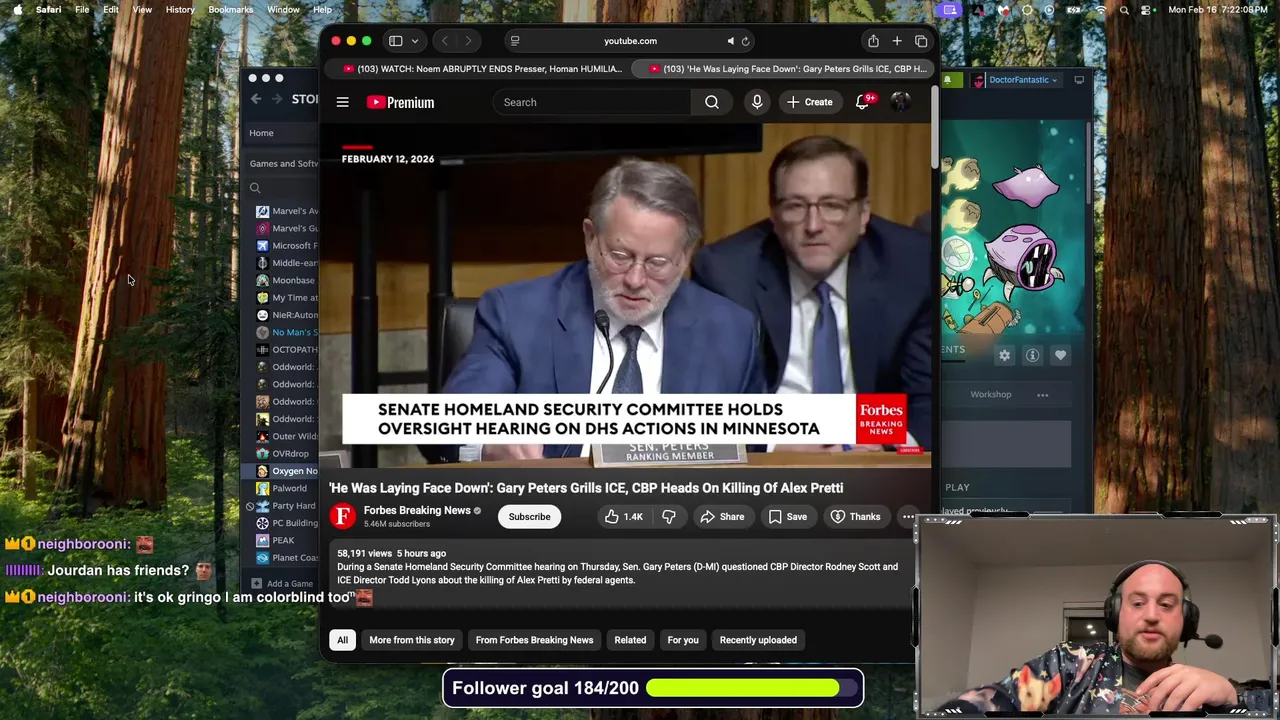Select More from this story chip
This screenshot has width=1280, height=720.
click(412, 640)
